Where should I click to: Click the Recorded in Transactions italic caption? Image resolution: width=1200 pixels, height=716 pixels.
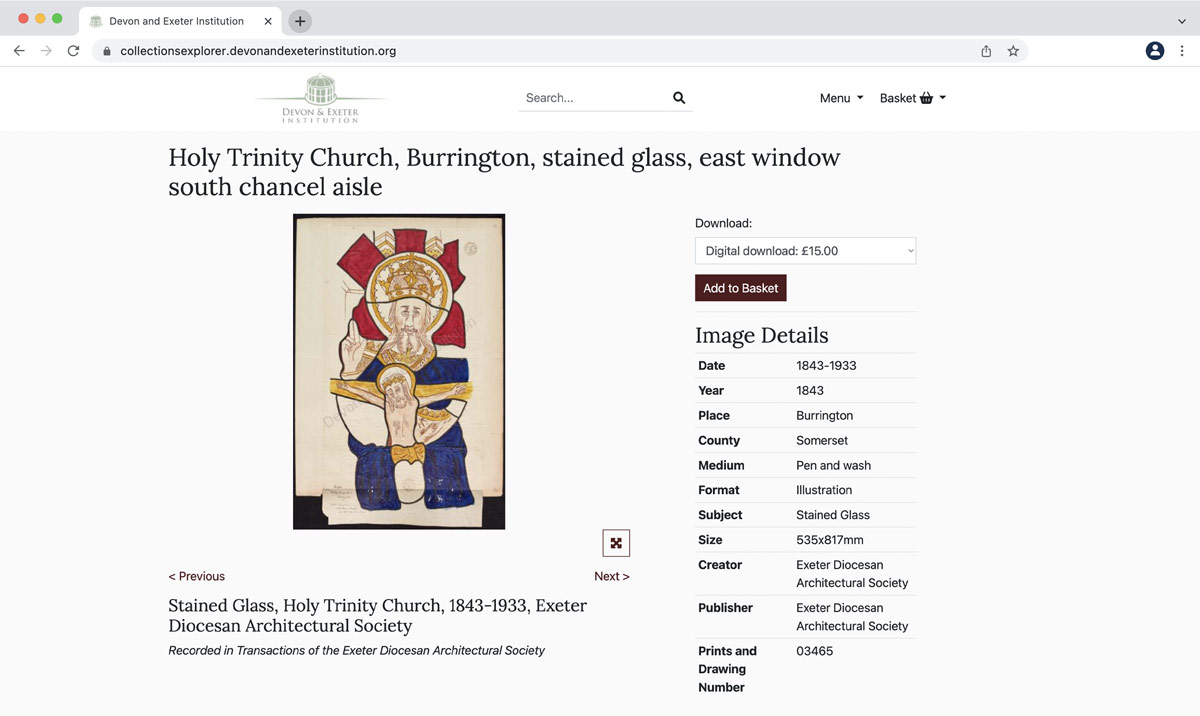356,651
